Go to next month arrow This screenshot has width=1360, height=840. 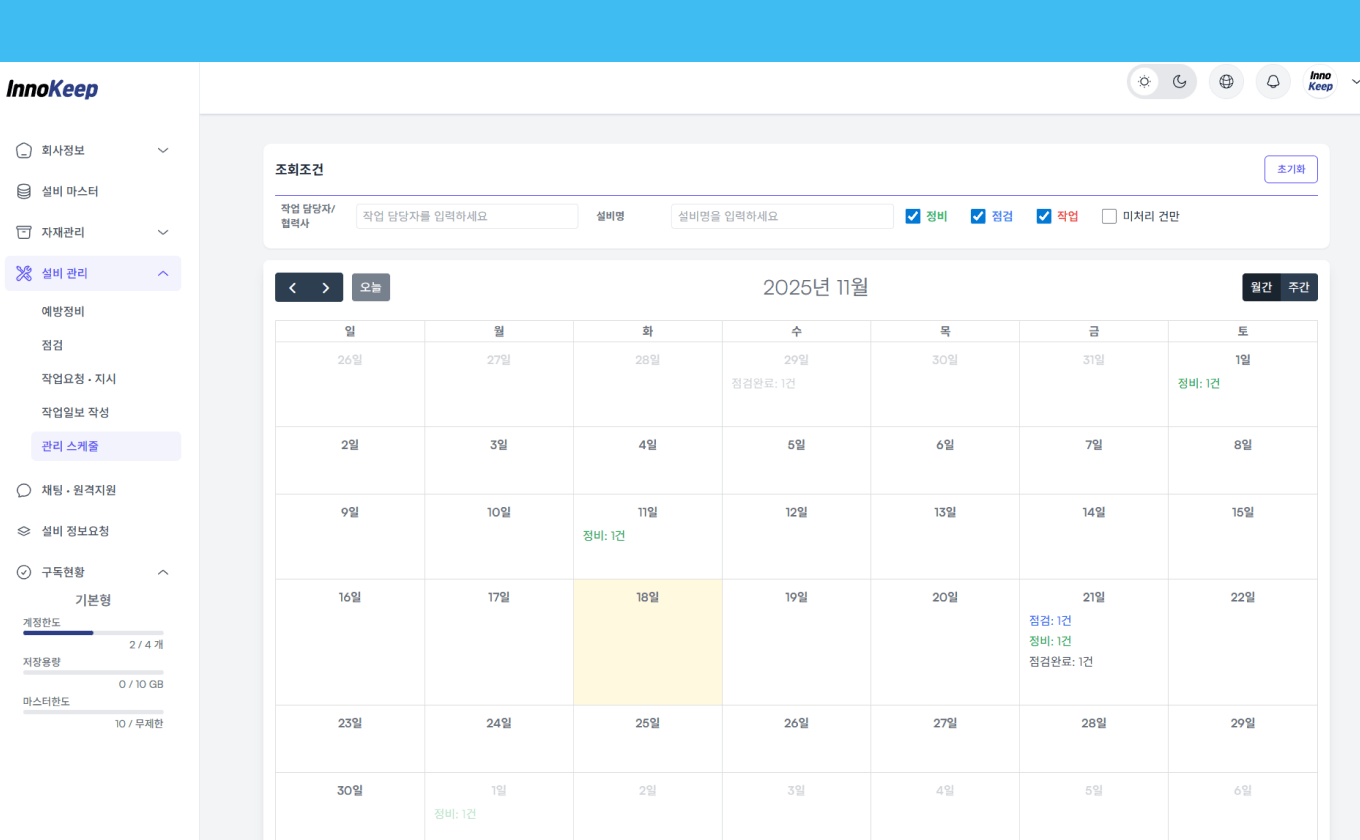(326, 288)
